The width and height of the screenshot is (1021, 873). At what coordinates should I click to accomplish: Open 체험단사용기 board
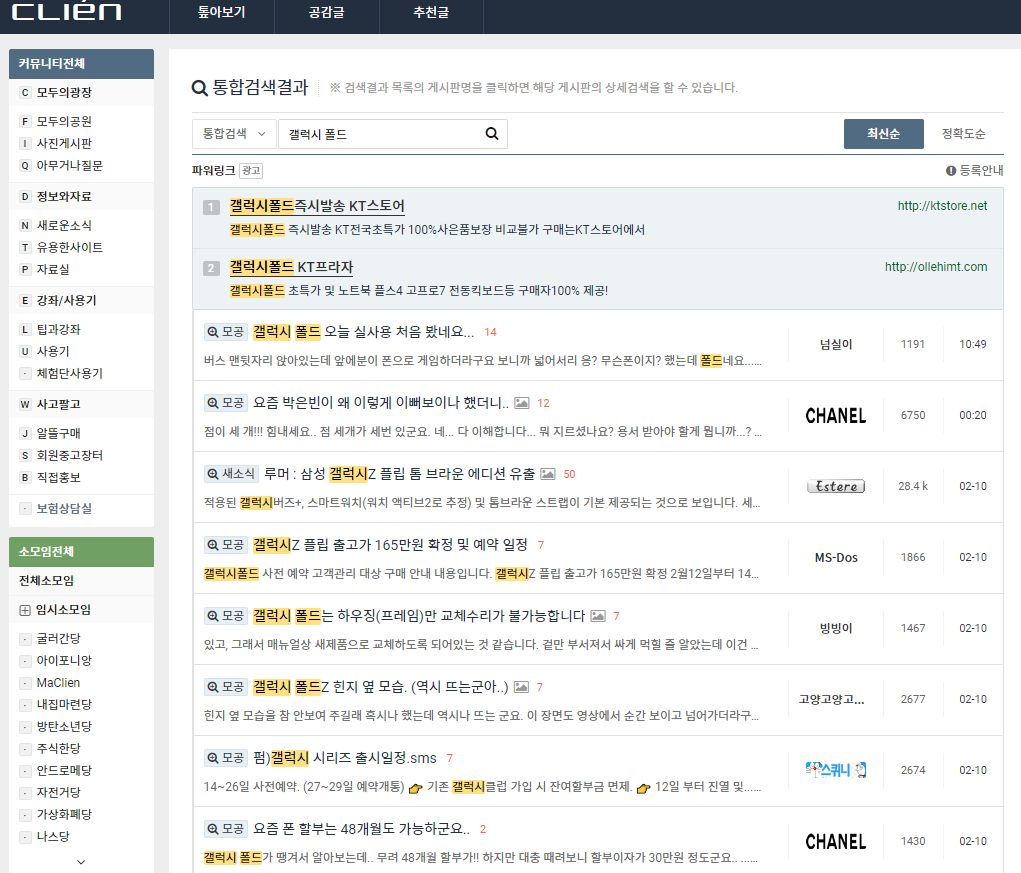coord(70,374)
